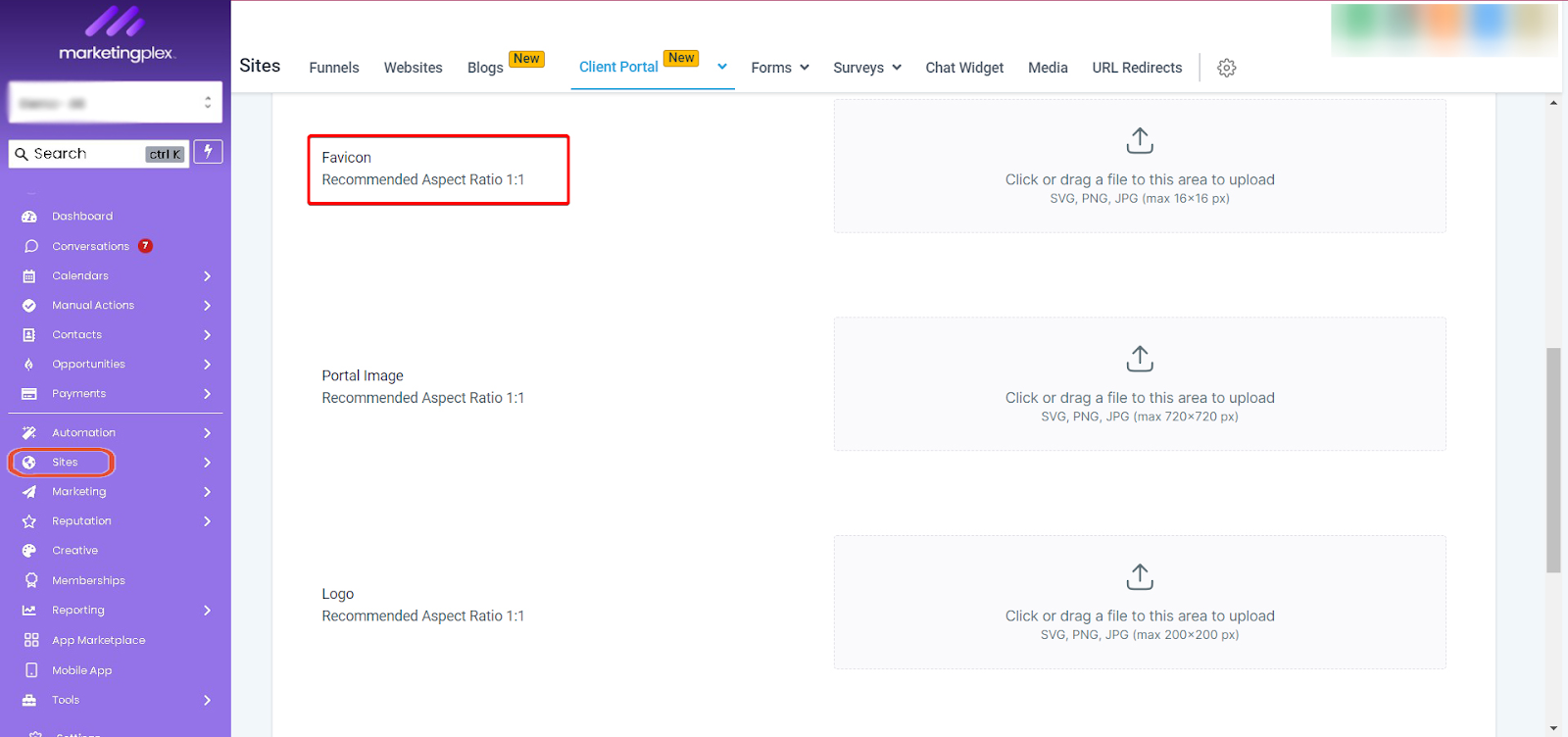Click the Conversations unread badge 7
1568x737 pixels.
(x=145, y=246)
